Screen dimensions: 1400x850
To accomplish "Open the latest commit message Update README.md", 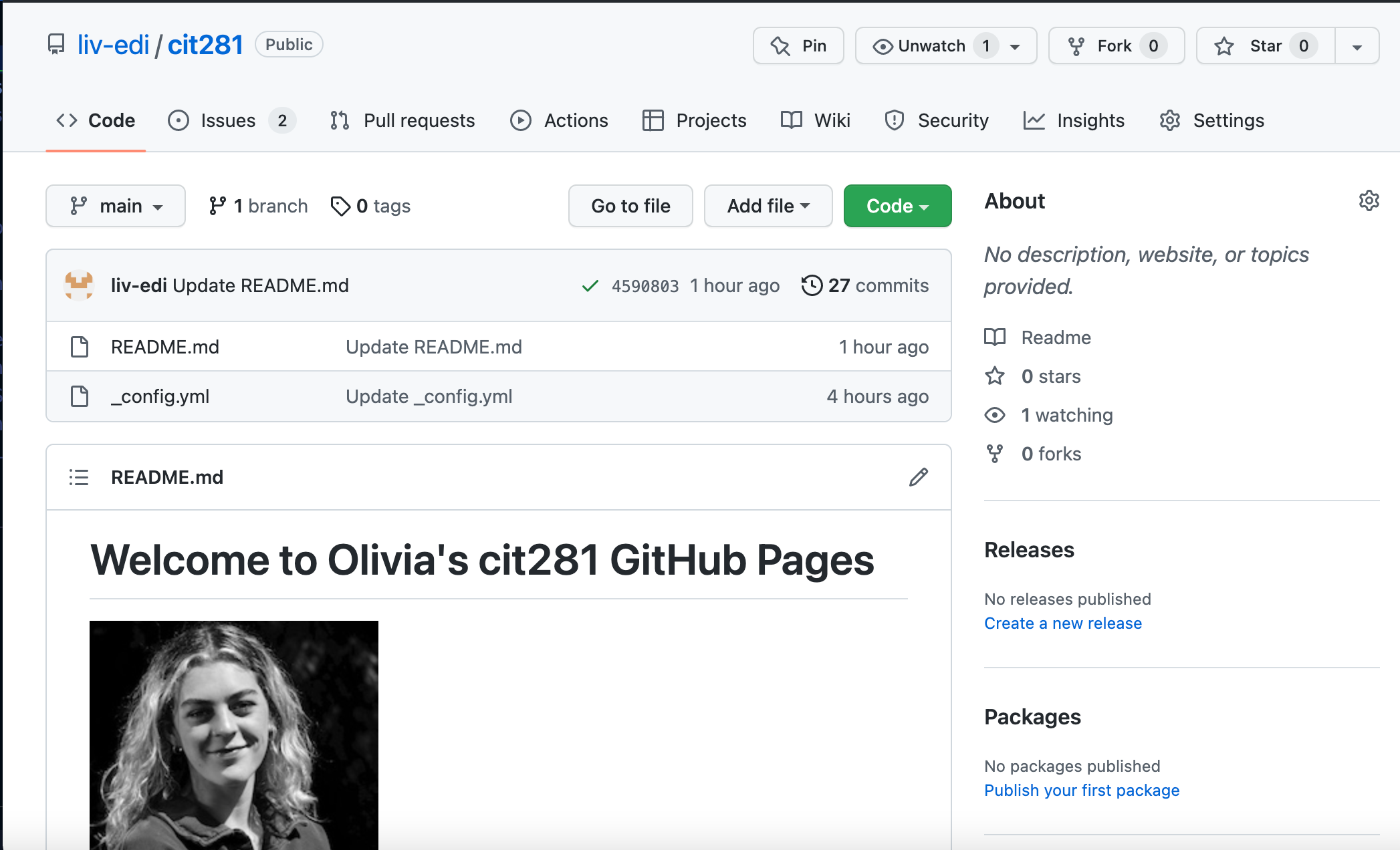I will [261, 285].
